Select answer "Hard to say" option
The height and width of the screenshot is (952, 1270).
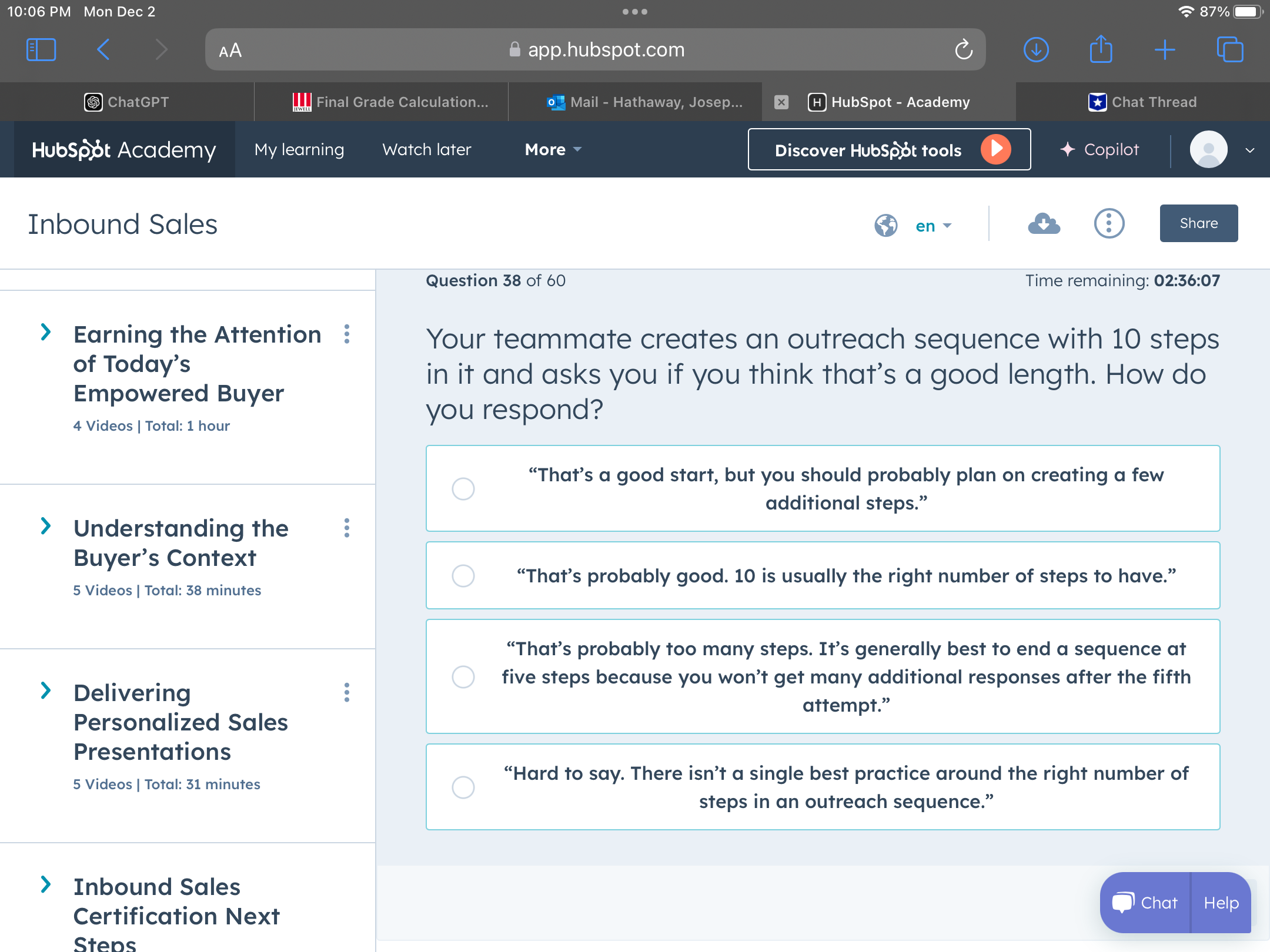tap(463, 787)
